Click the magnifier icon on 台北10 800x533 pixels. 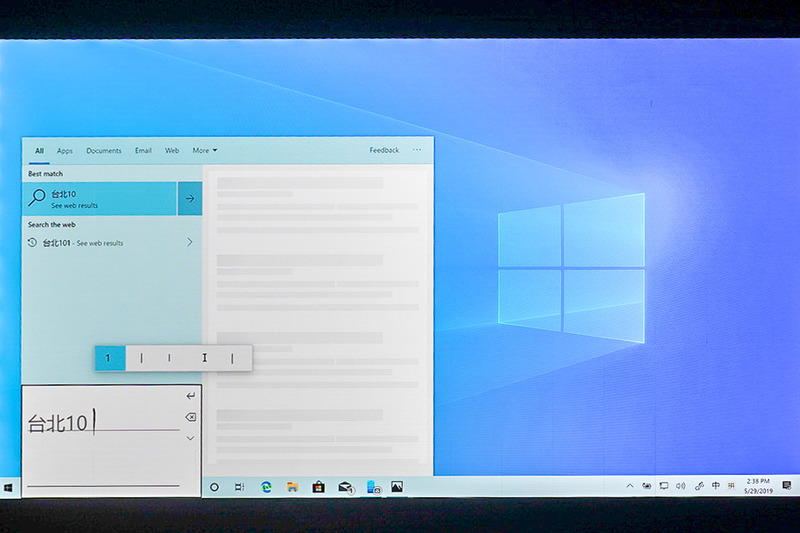click(37, 197)
